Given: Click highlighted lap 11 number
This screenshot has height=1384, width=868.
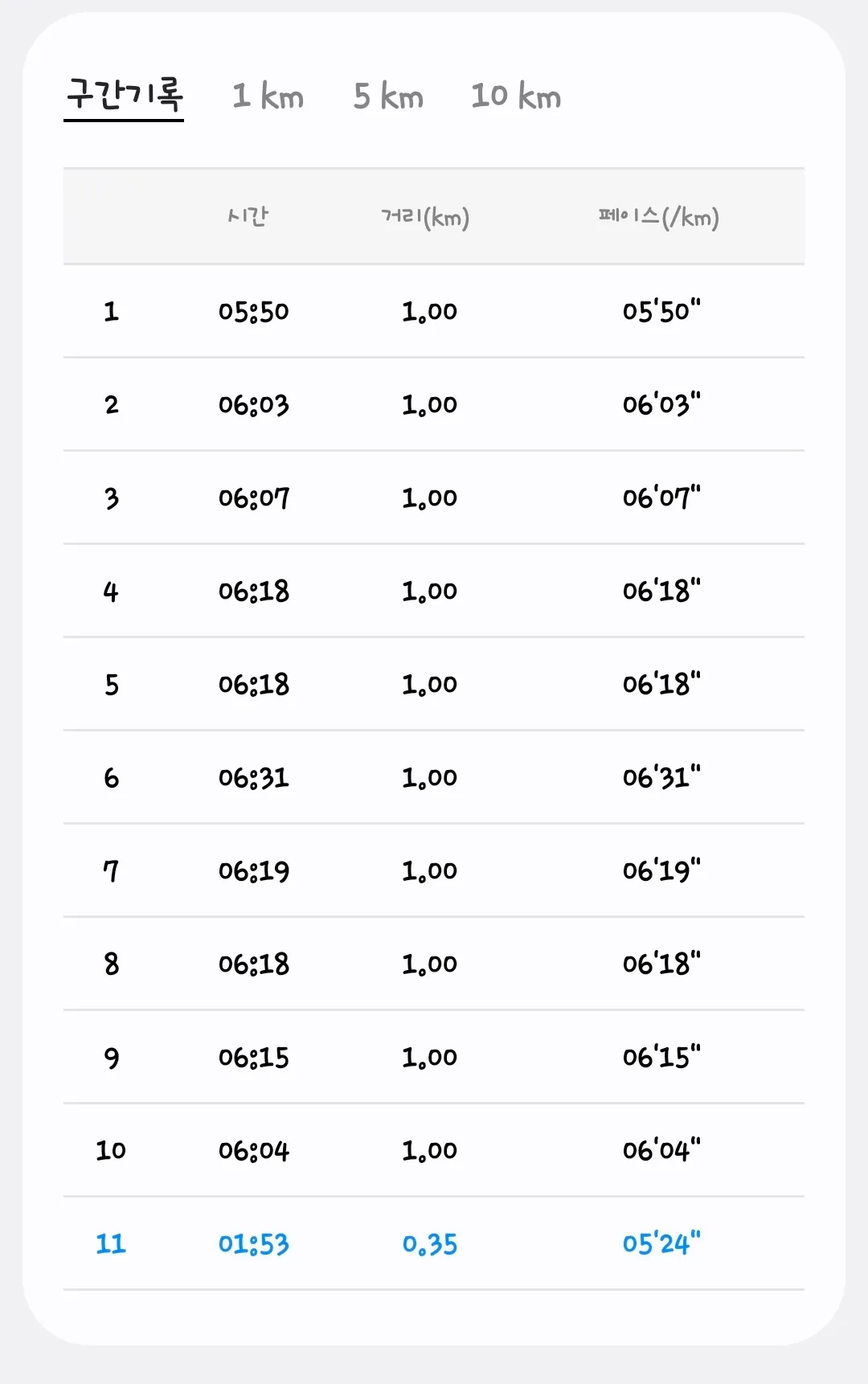Looking at the screenshot, I should click(111, 1243).
